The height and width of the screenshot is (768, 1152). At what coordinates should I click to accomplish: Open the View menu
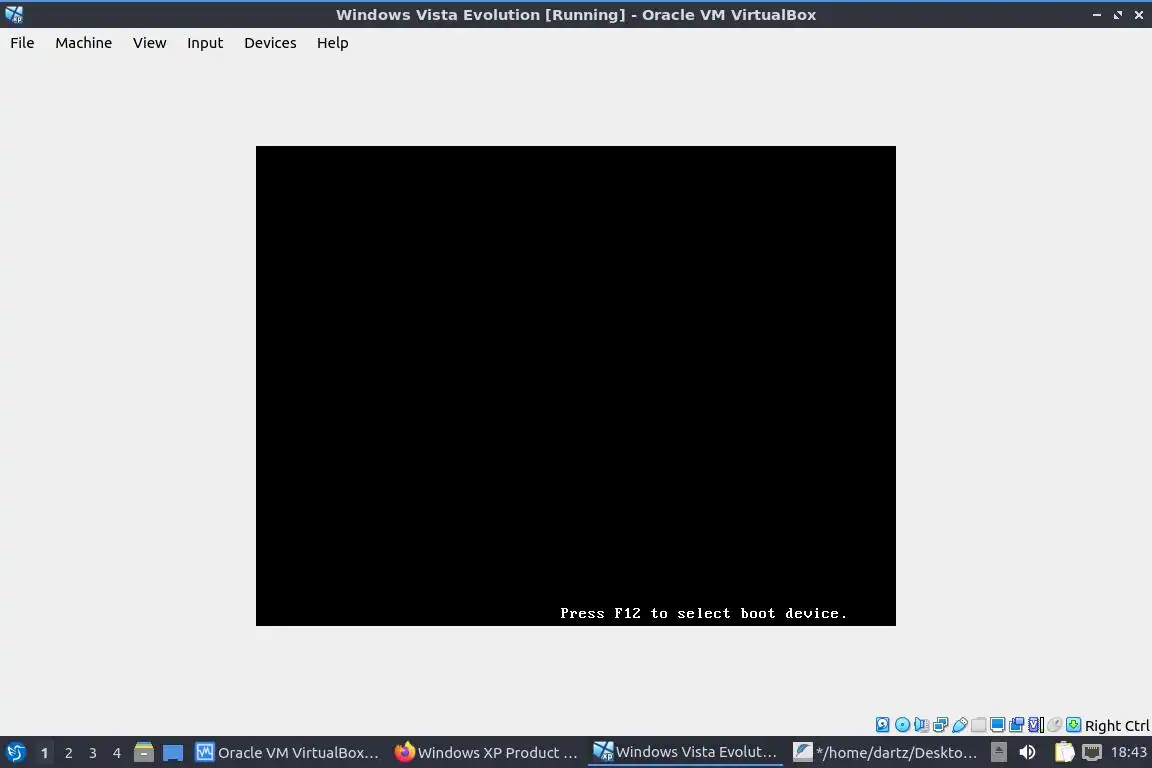(x=149, y=43)
